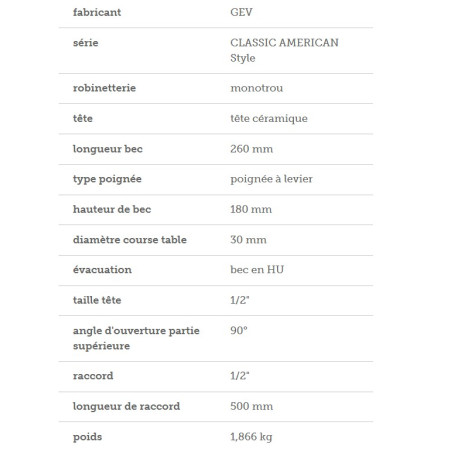Select the '30 mm' value

(x=248, y=240)
